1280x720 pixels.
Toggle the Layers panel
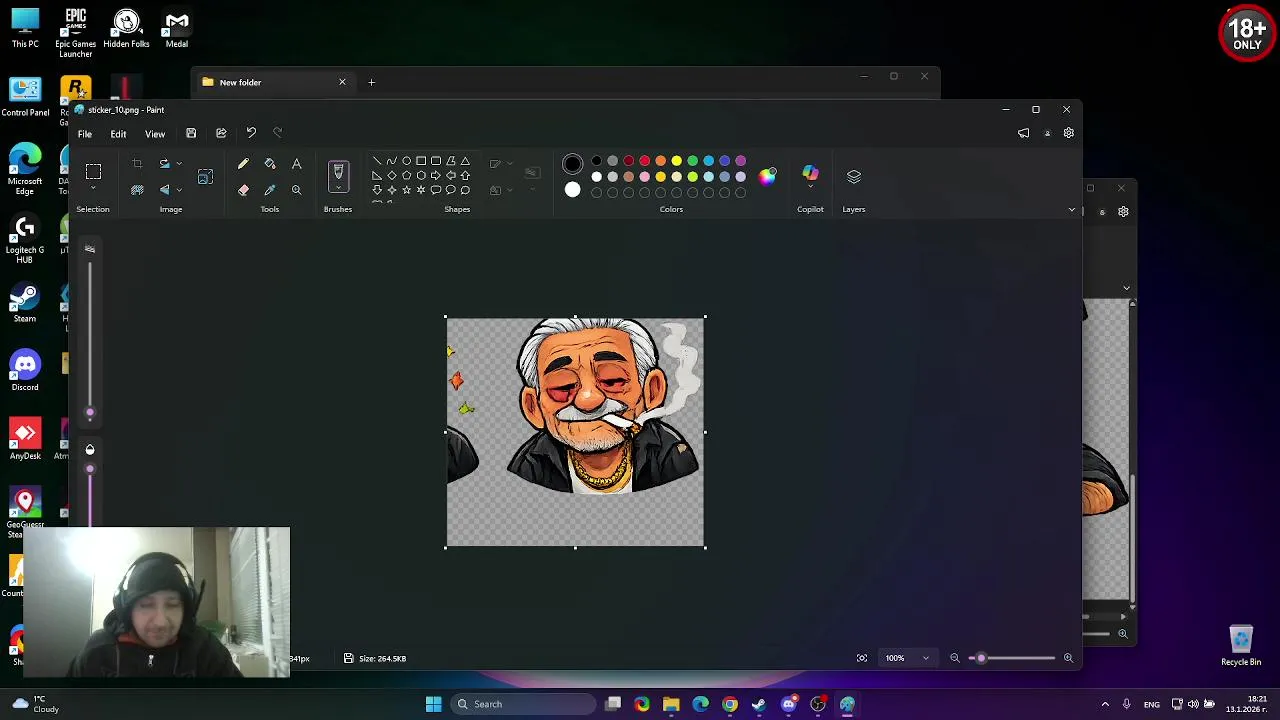point(853,176)
